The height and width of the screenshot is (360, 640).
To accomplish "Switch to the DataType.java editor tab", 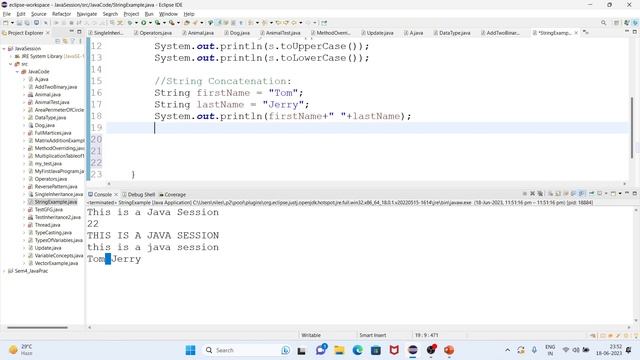I will tap(452, 33).
